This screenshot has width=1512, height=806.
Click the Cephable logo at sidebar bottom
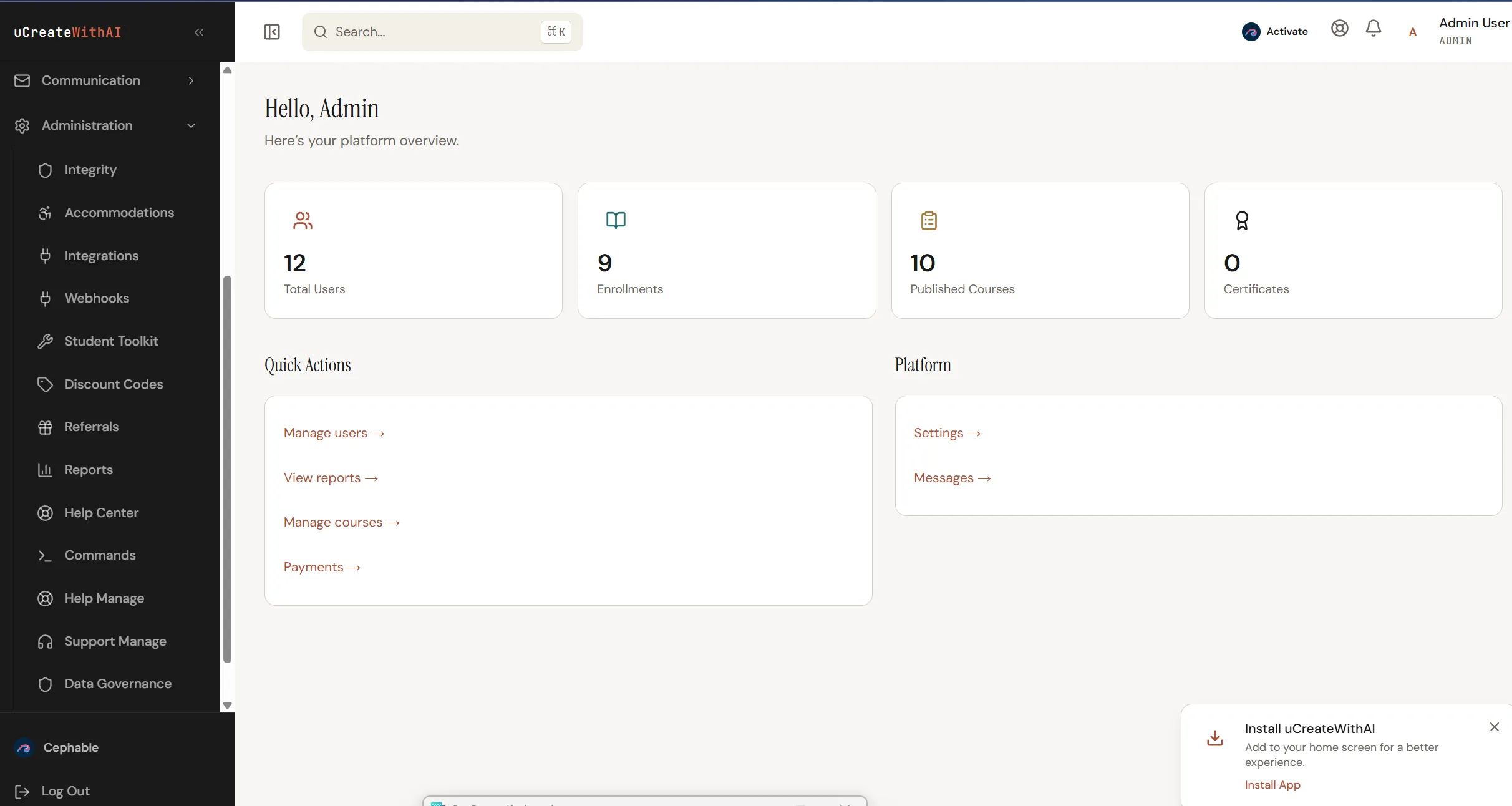click(x=24, y=748)
